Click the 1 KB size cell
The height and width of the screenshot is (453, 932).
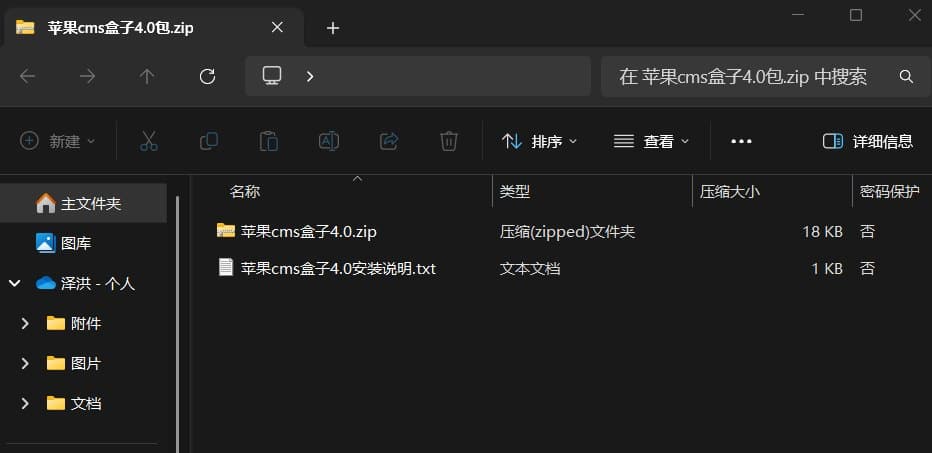[x=827, y=269]
